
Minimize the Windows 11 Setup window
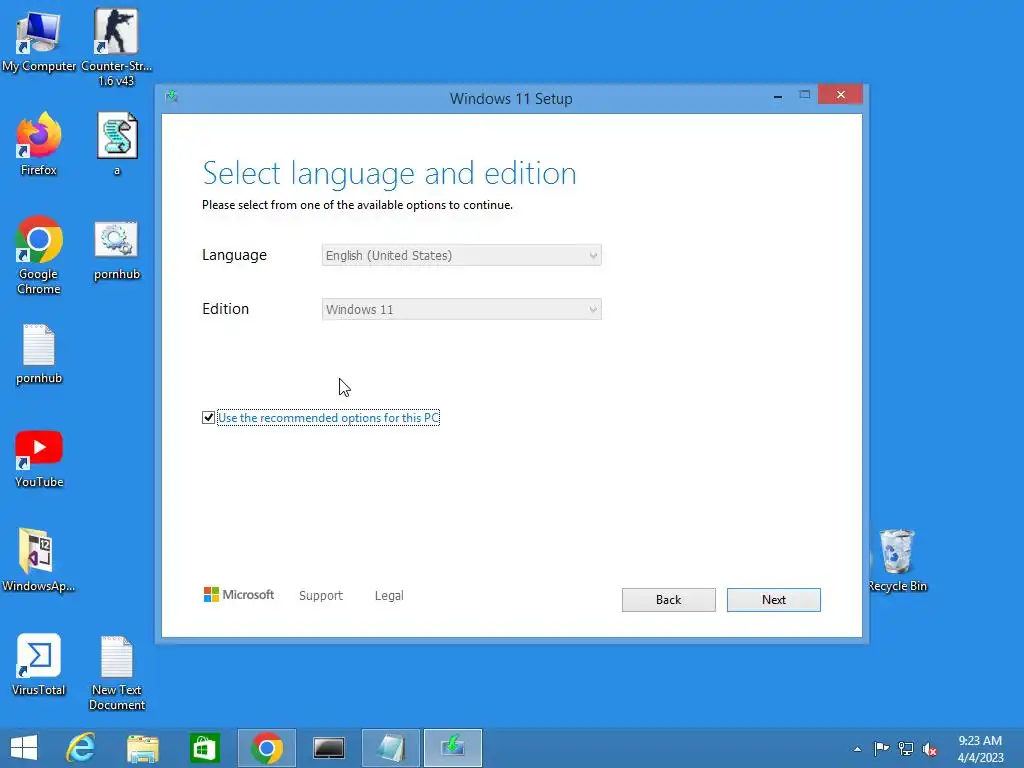point(778,96)
